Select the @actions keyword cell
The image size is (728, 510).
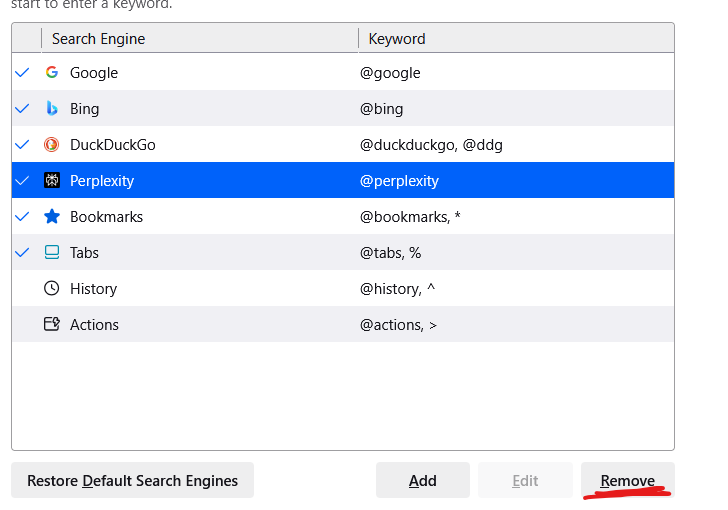[398, 325]
